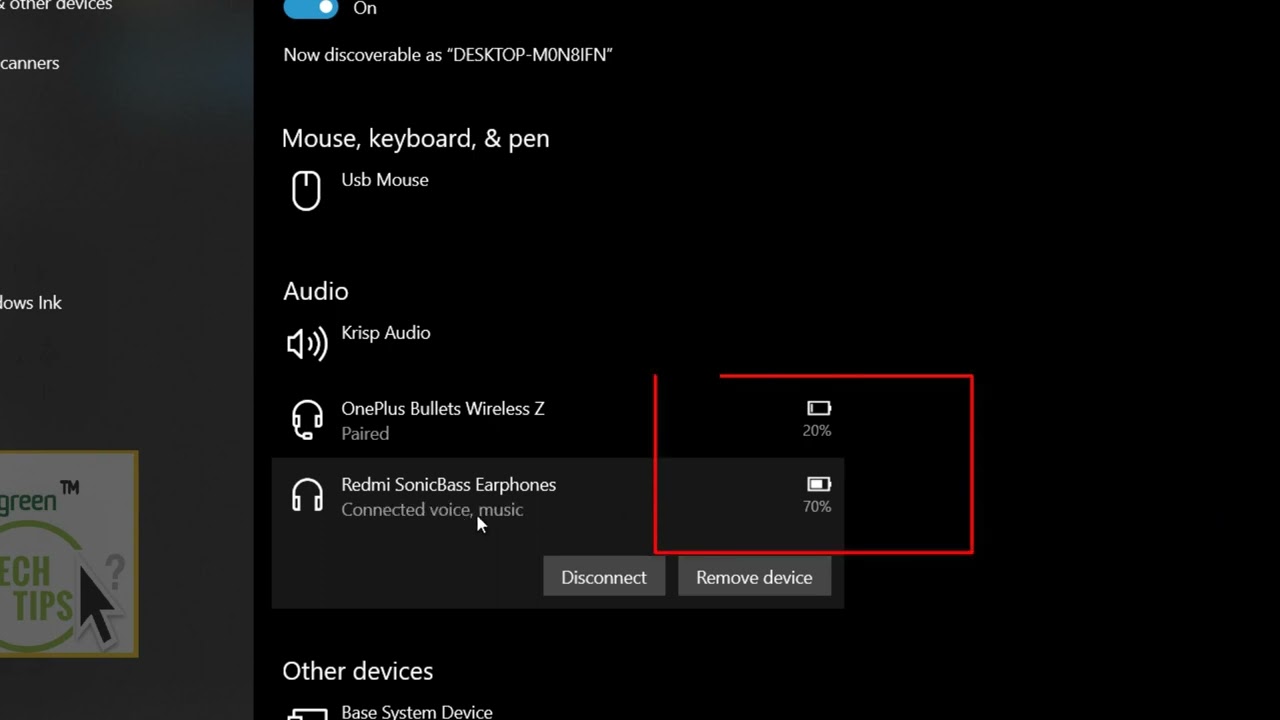
Task: Open the Windows Ink sidebar item
Action: tap(31, 303)
